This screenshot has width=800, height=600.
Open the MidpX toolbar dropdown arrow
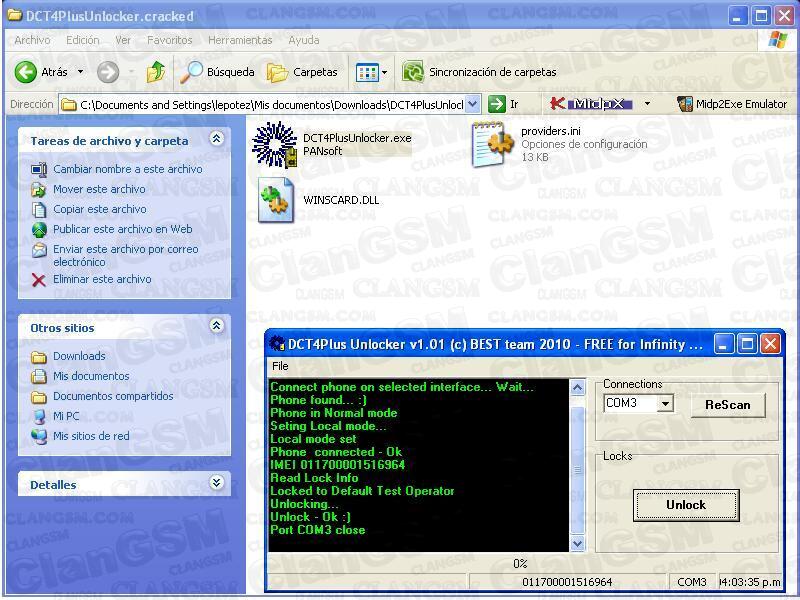[647, 104]
